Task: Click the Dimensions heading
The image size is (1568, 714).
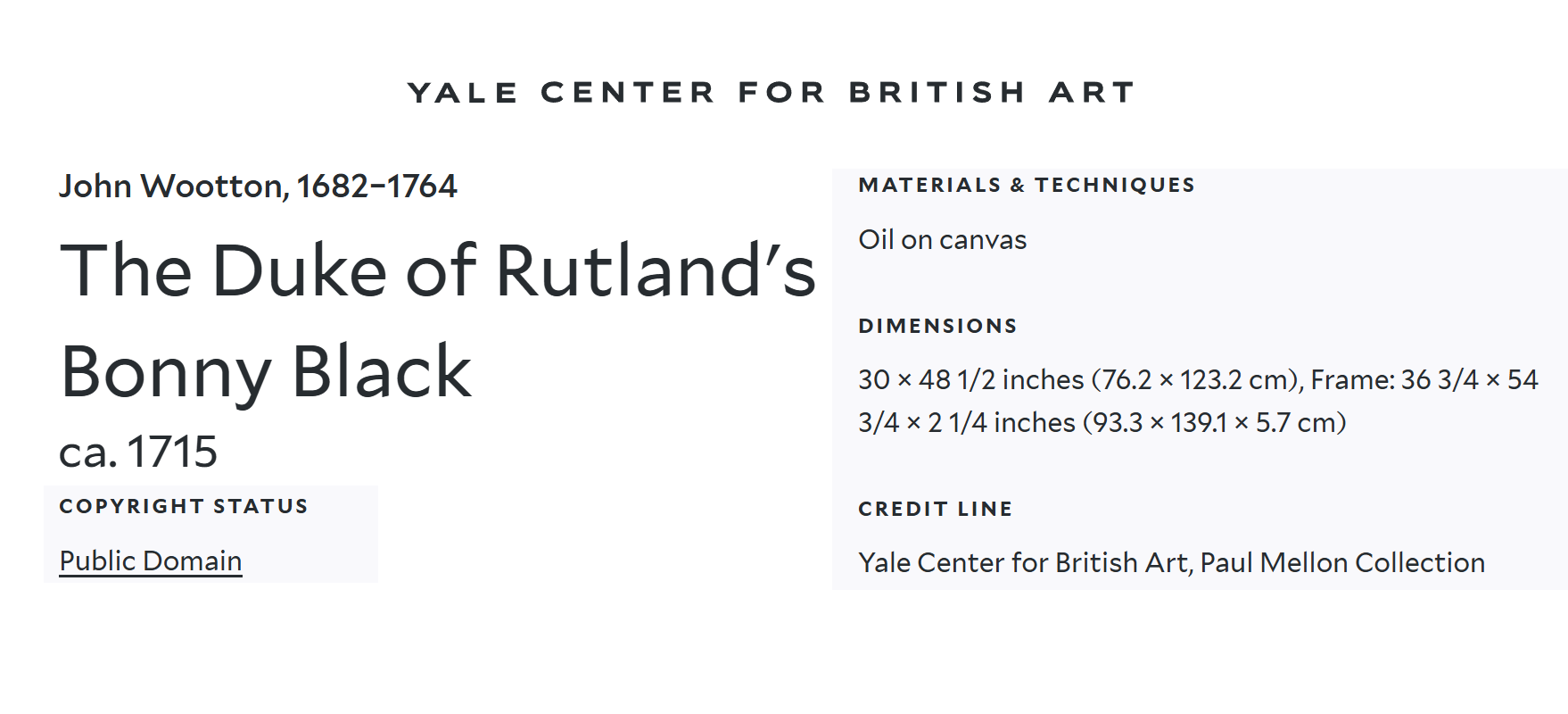Action: (x=938, y=327)
